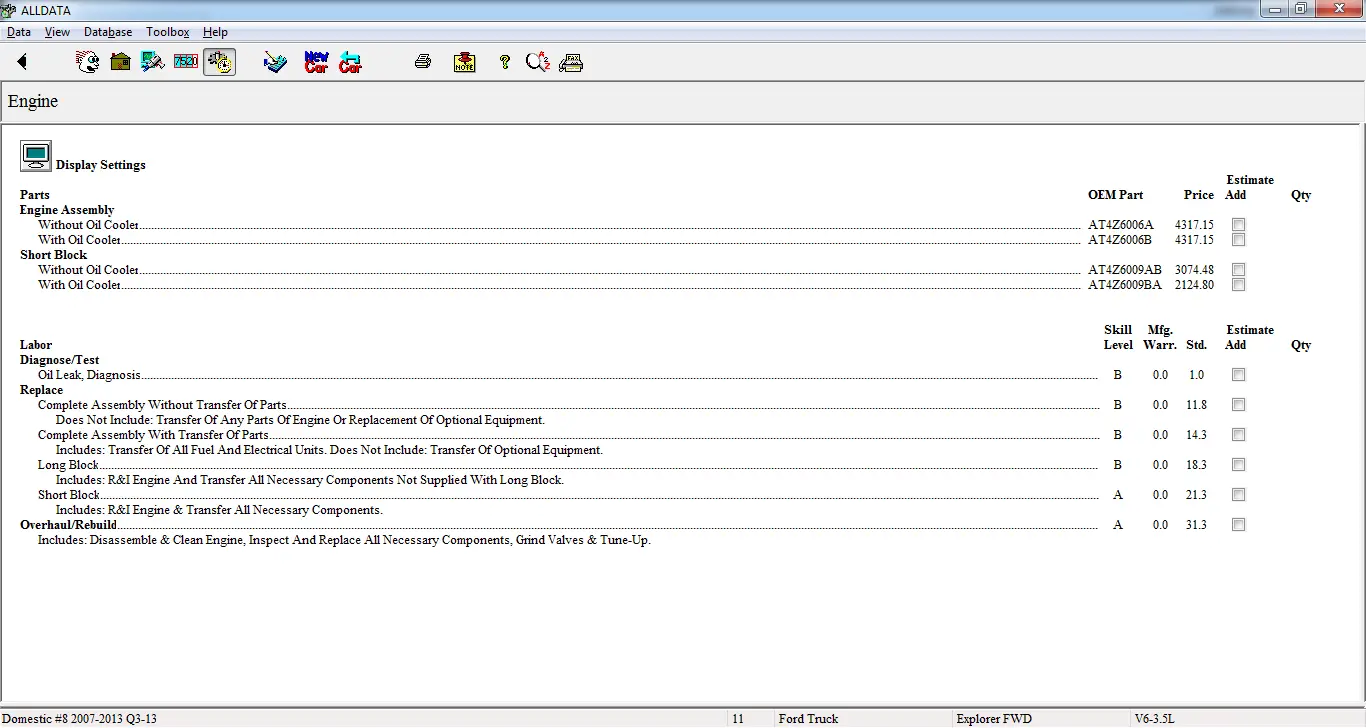Click the ALLDATA title bar app icon
Viewport: 1366px width, 728px height.
[10, 9]
